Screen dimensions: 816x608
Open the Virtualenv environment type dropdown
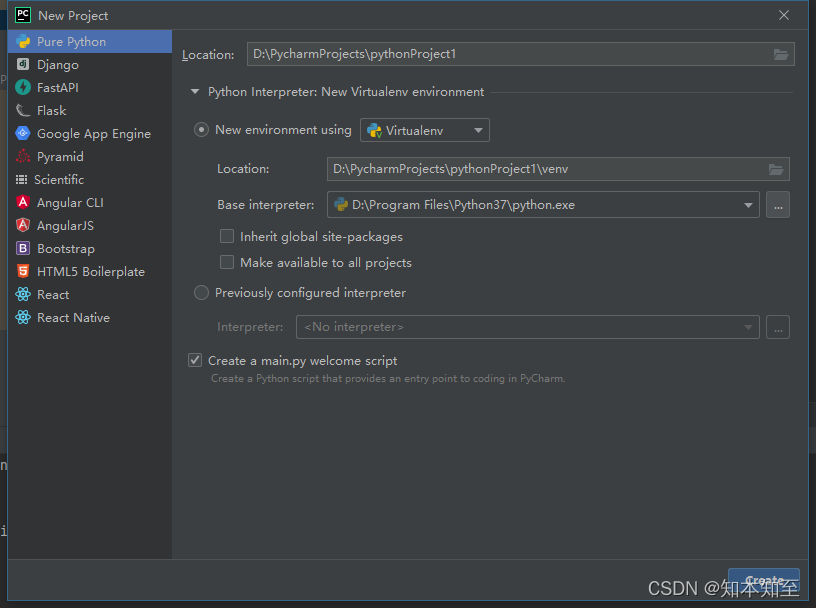[425, 130]
